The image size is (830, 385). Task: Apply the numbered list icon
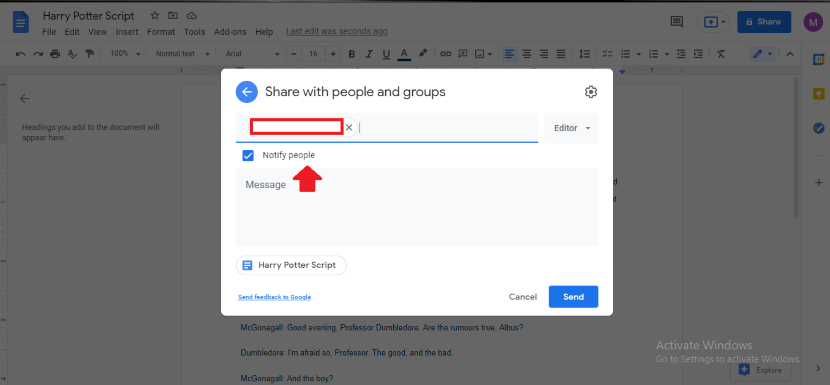(654, 54)
